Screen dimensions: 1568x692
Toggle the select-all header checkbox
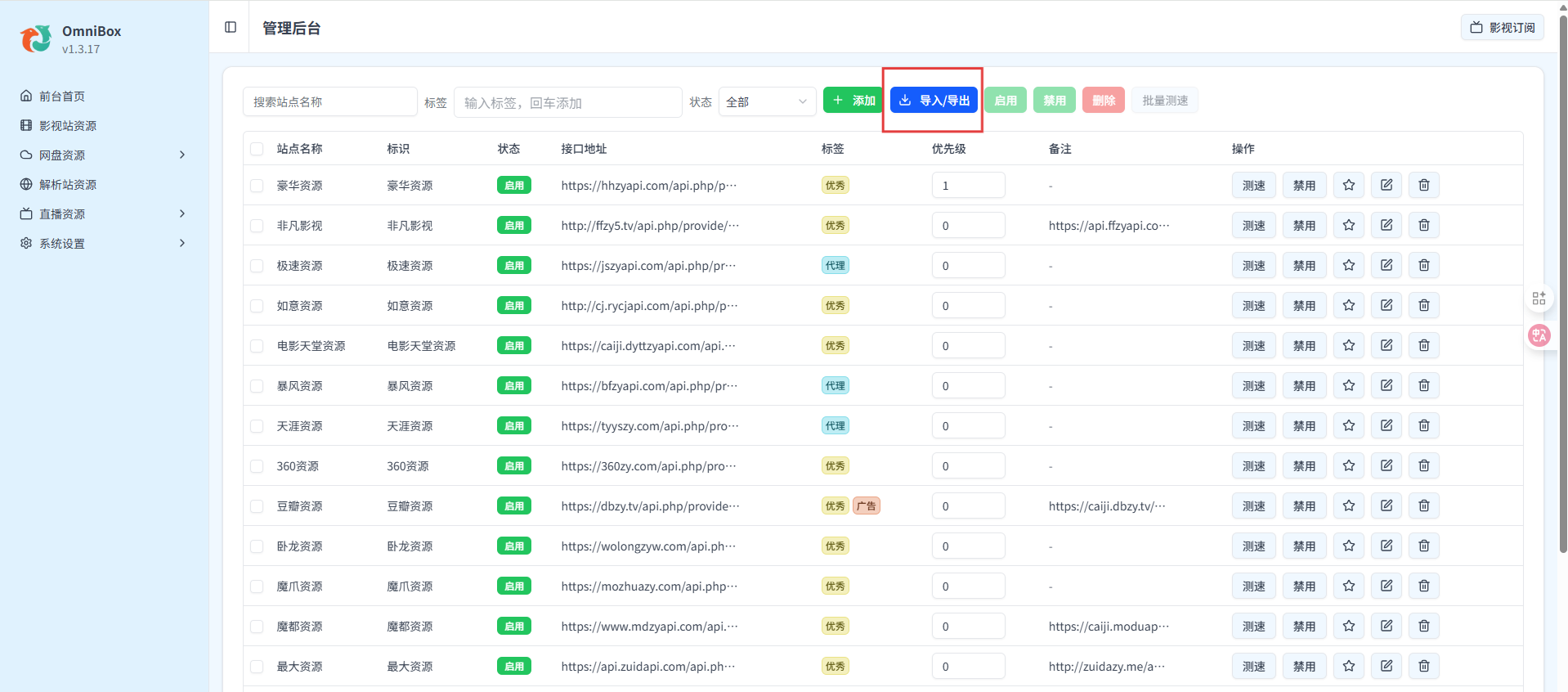257,149
